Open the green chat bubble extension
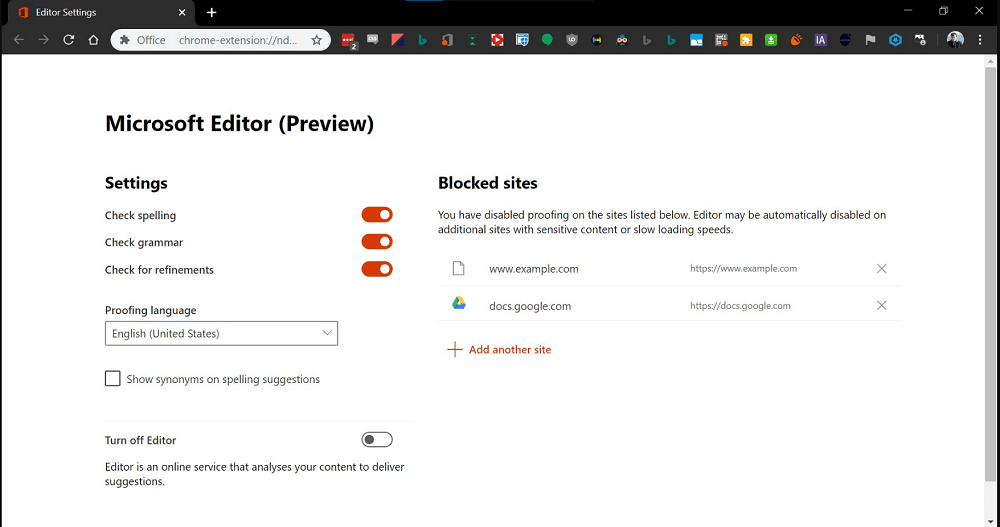The image size is (1000, 527). pos(547,40)
